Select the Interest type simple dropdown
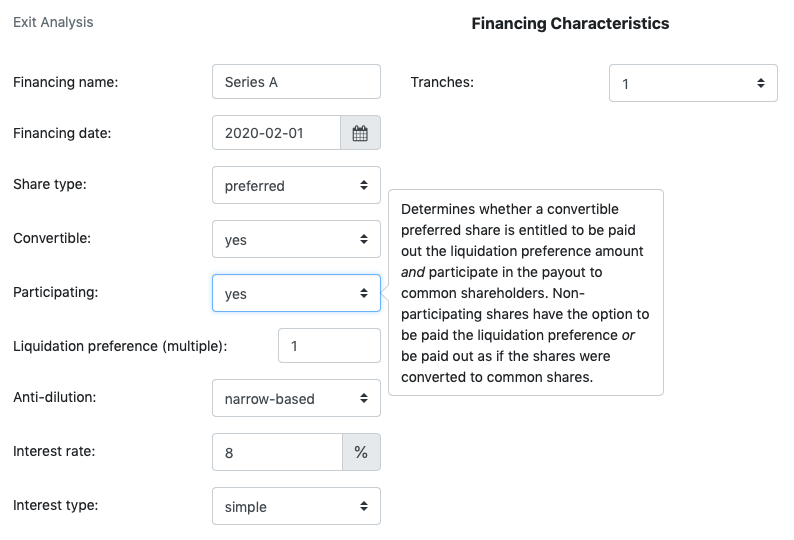Image resolution: width=794 pixels, height=540 pixels. (x=296, y=506)
